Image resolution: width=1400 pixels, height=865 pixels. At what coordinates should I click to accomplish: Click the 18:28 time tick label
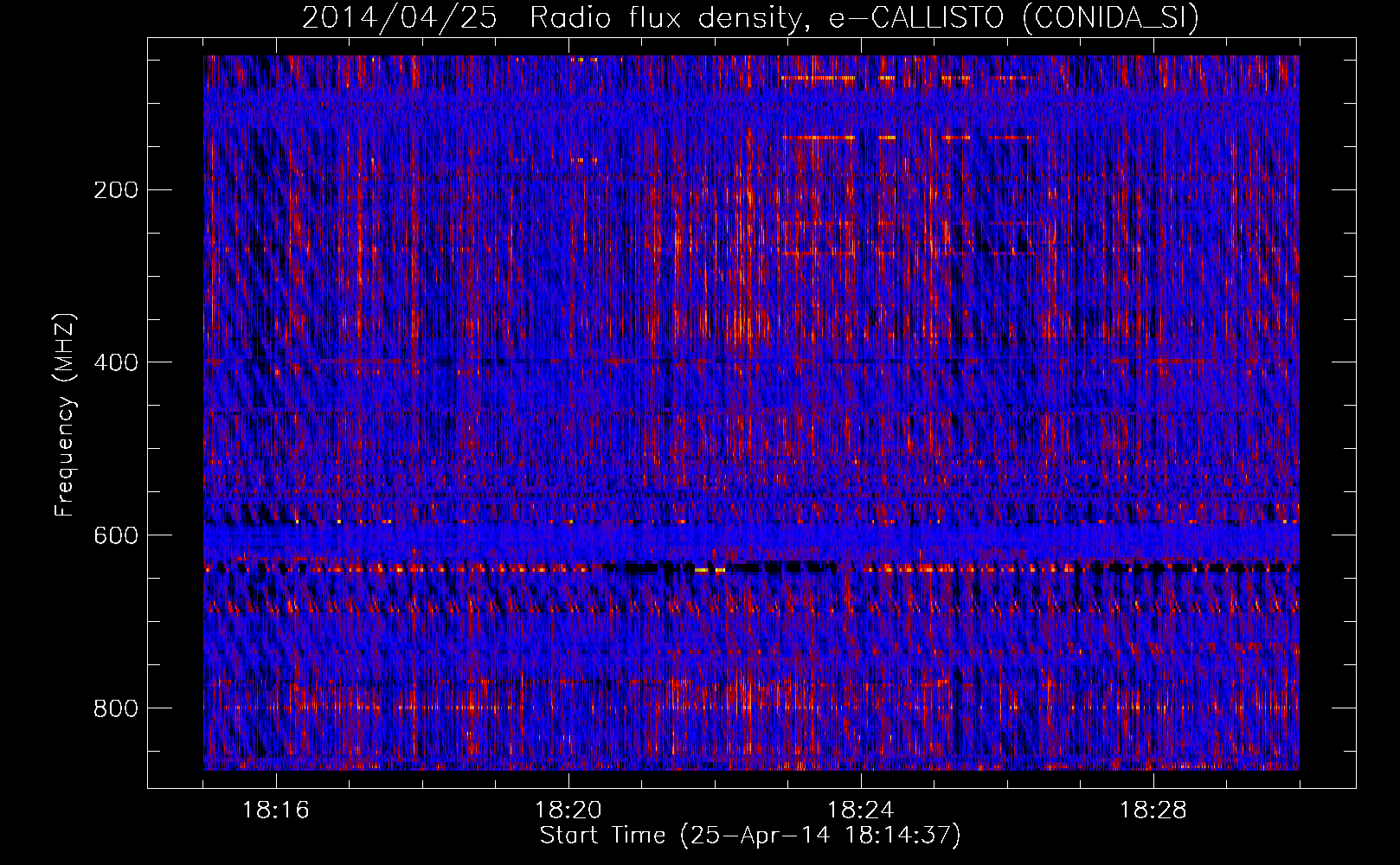click(x=1153, y=811)
